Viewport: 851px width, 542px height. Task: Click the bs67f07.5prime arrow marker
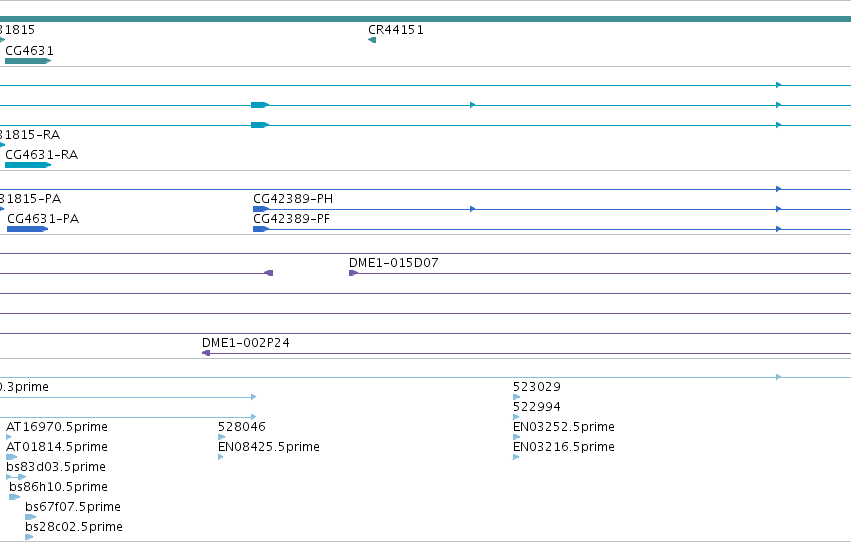click(x=30, y=517)
